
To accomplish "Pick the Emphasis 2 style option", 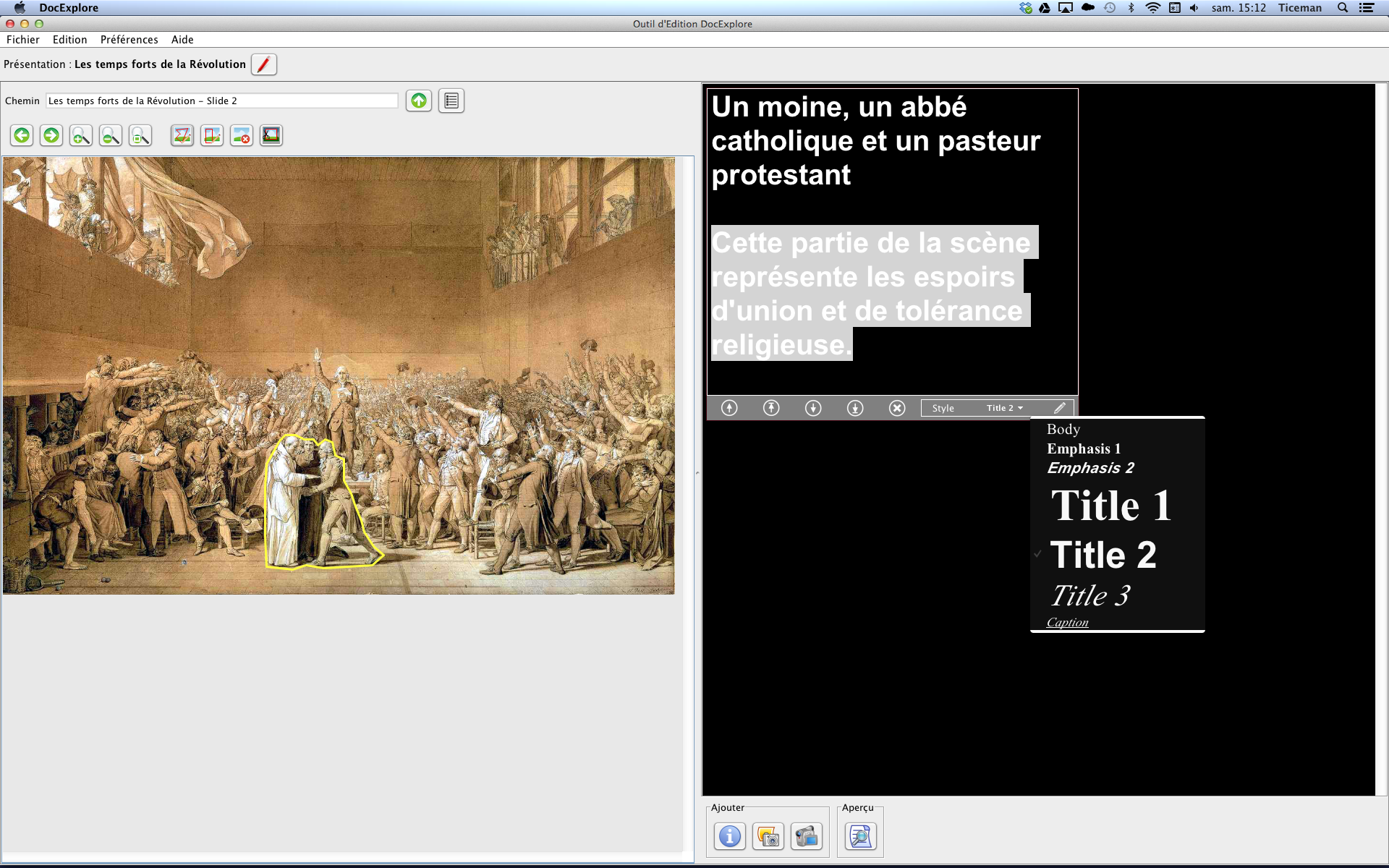I will [1090, 468].
